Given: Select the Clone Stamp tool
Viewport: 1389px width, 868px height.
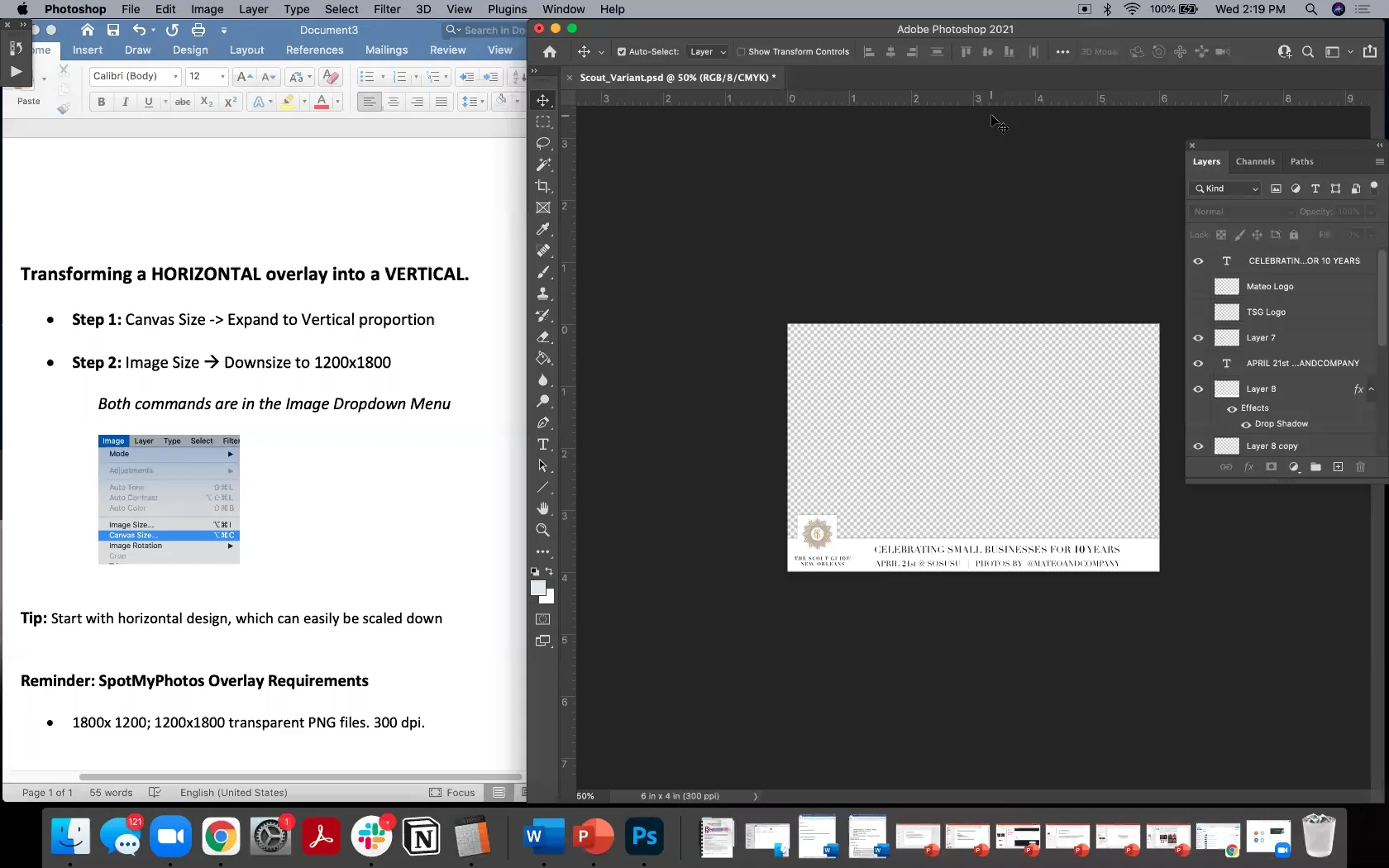Looking at the screenshot, I should coord(543,293).
